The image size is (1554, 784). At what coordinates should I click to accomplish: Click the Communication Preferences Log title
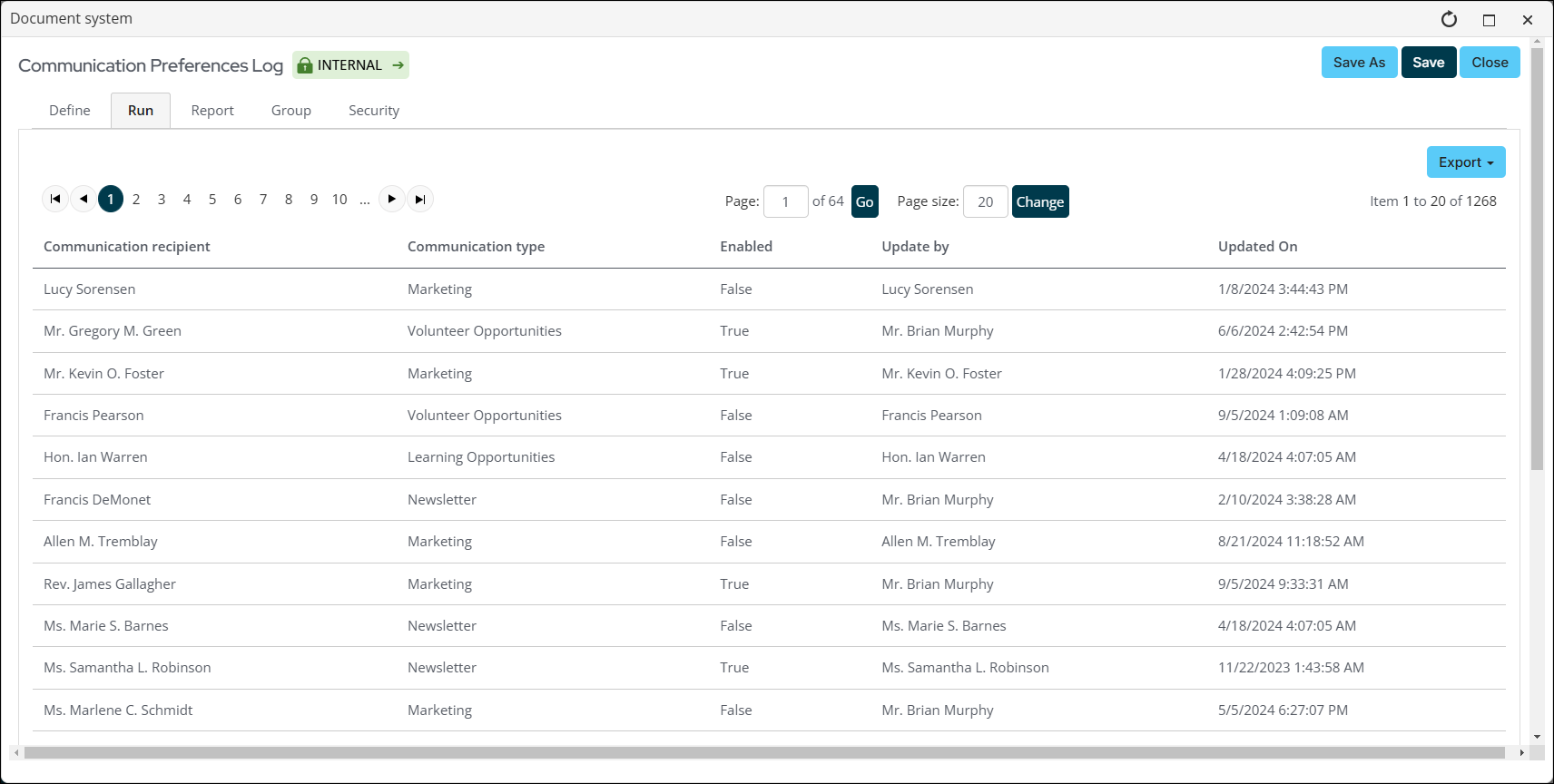point(151,65)
